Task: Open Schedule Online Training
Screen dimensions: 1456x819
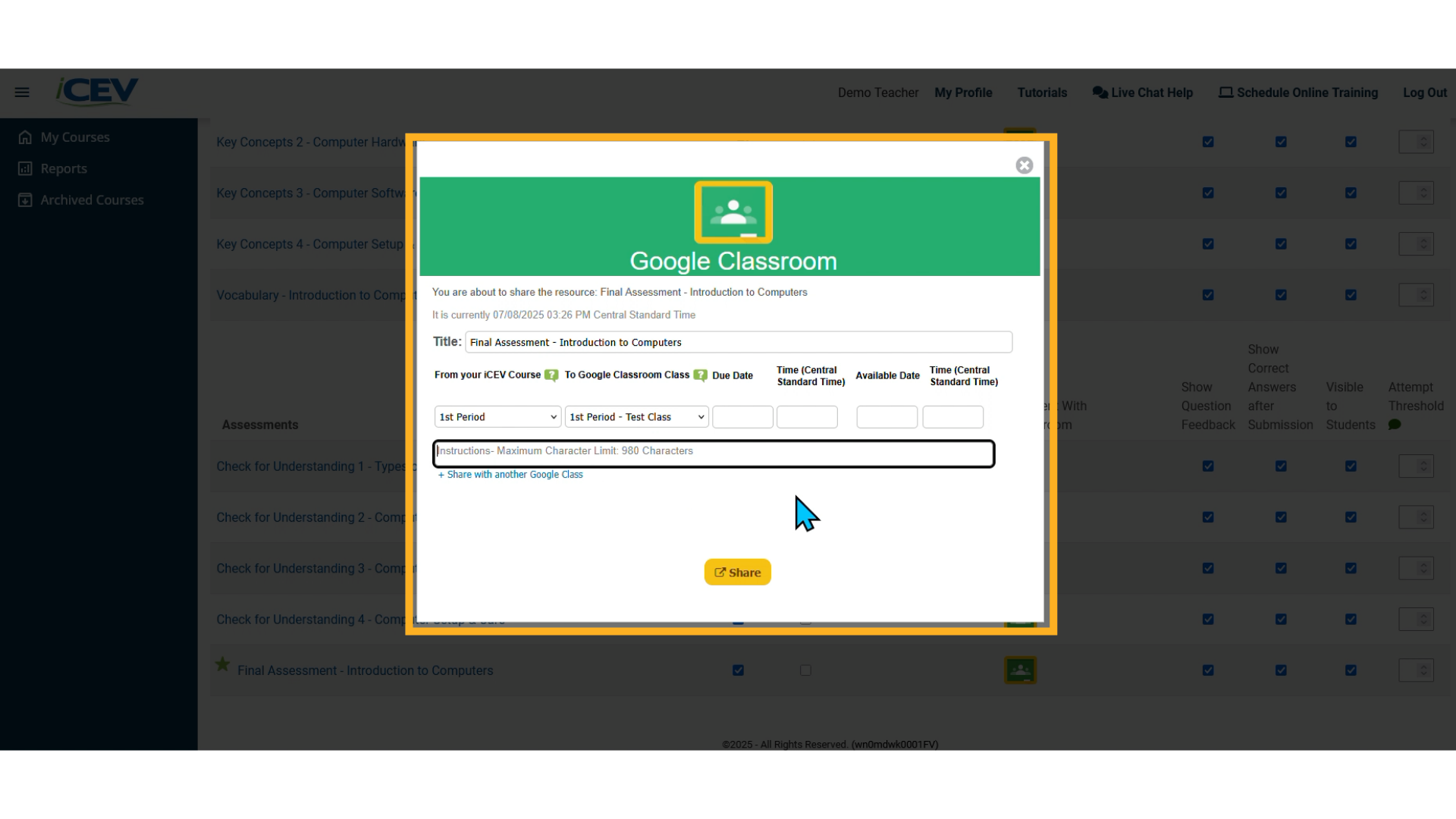Action: coord(1298,93)
